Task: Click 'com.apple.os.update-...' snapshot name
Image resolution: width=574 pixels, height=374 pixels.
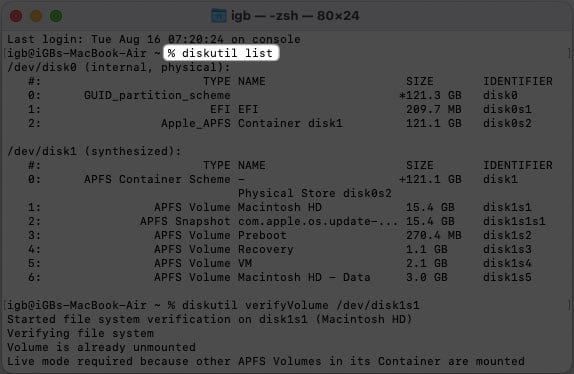Action: click(318, 221)
